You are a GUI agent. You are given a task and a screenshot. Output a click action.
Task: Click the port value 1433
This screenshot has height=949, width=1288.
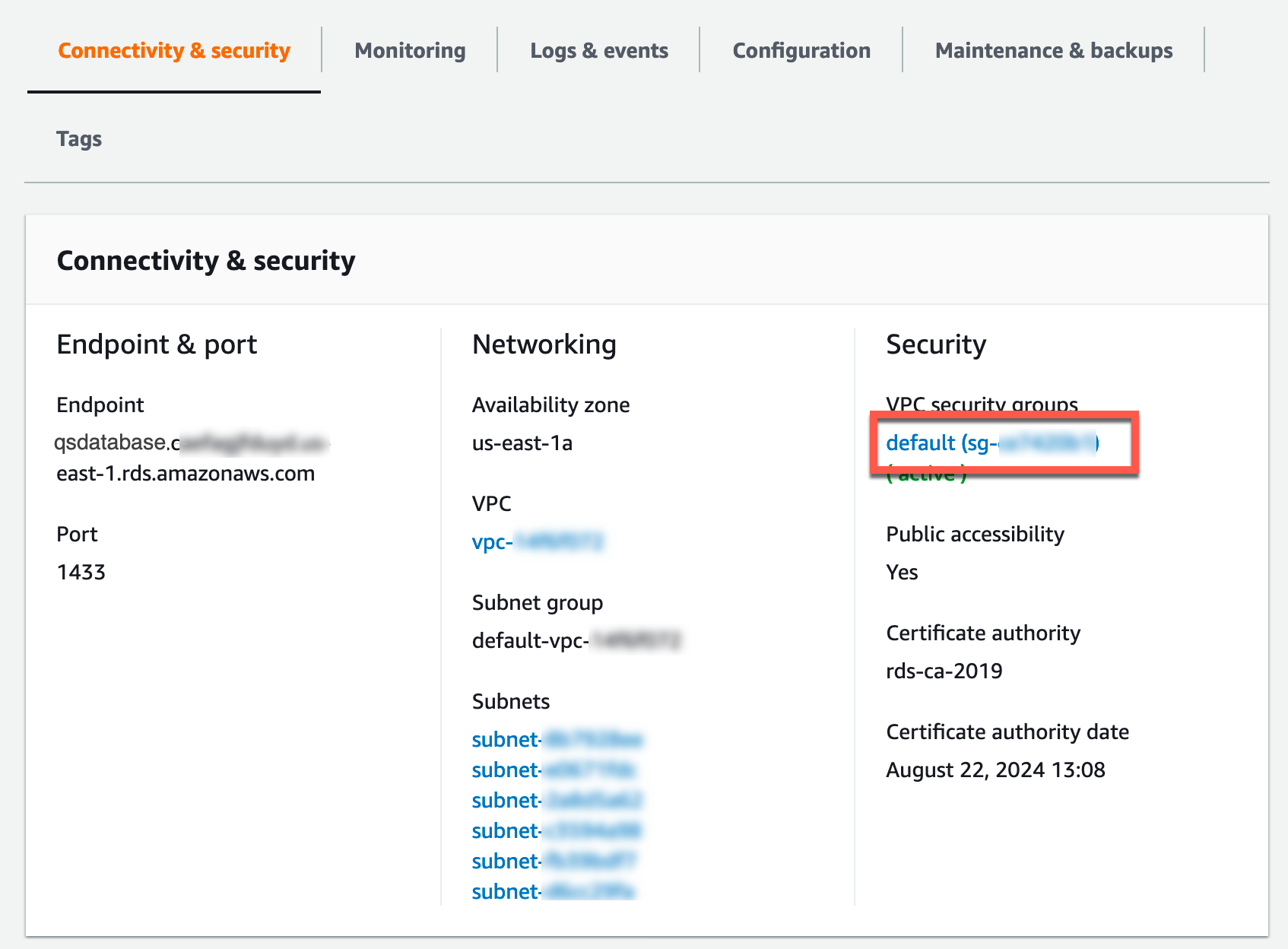81,572
